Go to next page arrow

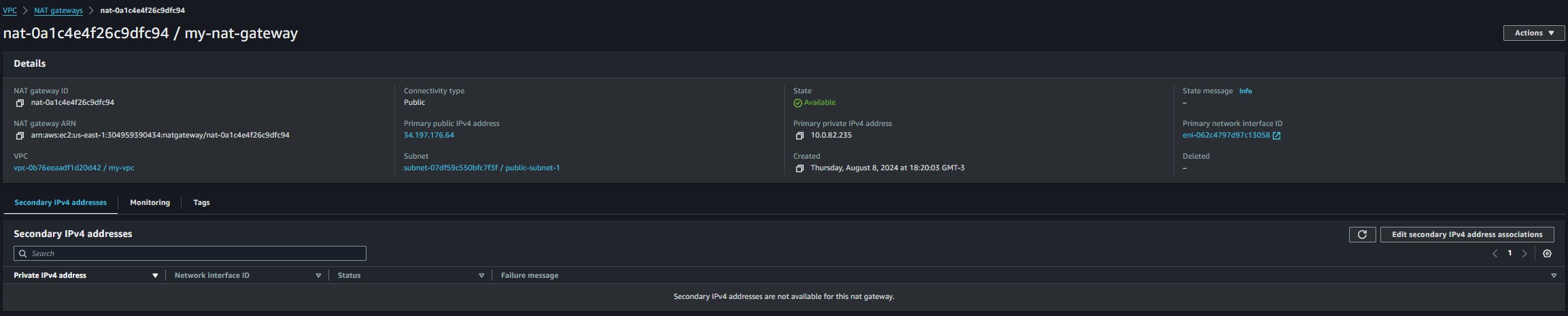pos(1524,253)
